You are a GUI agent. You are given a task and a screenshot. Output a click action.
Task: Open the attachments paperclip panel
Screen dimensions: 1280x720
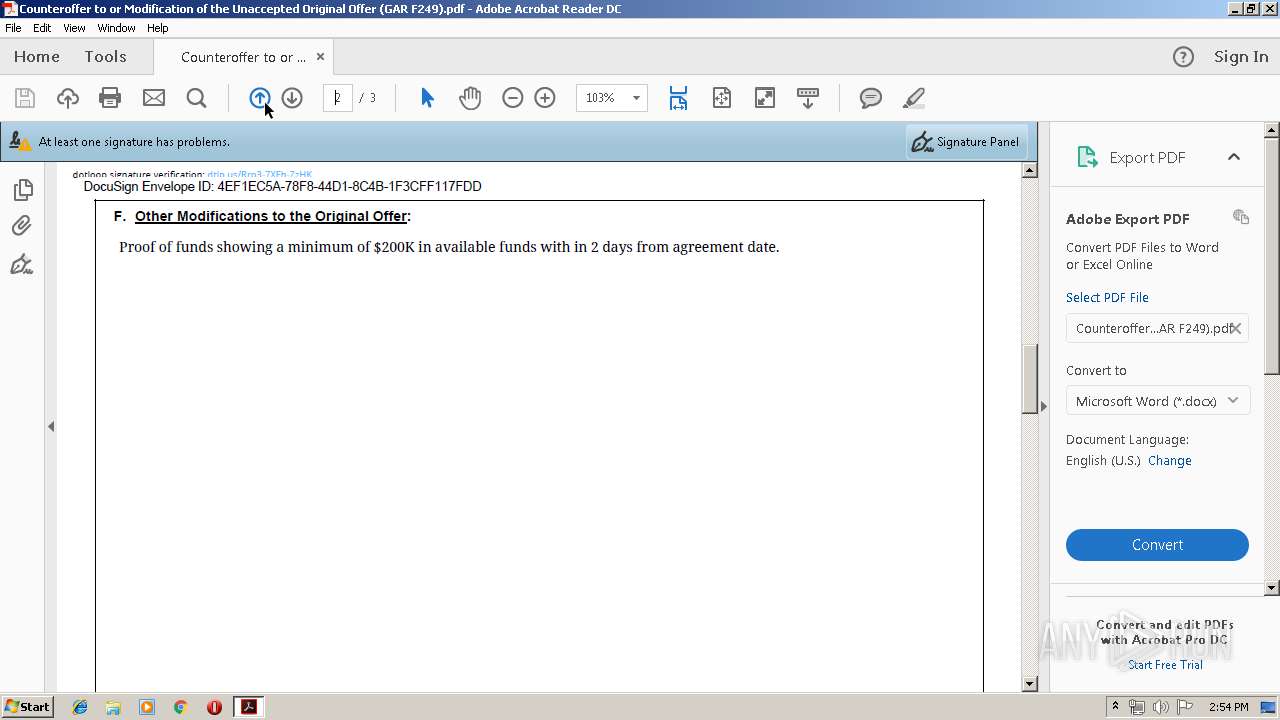coord(22,226)
